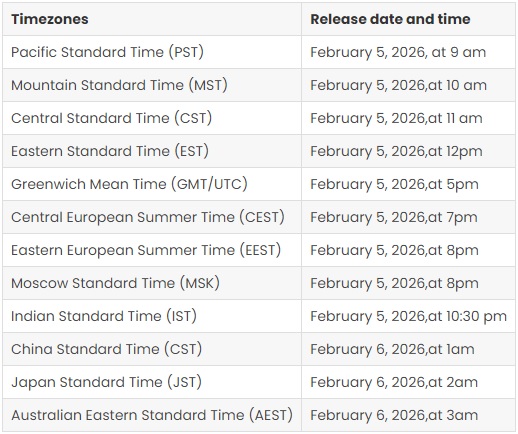Click Central European Summer Time (CEST) cell
The height and width of the screenshot is (434, 518).
click(x=152, y=217)
